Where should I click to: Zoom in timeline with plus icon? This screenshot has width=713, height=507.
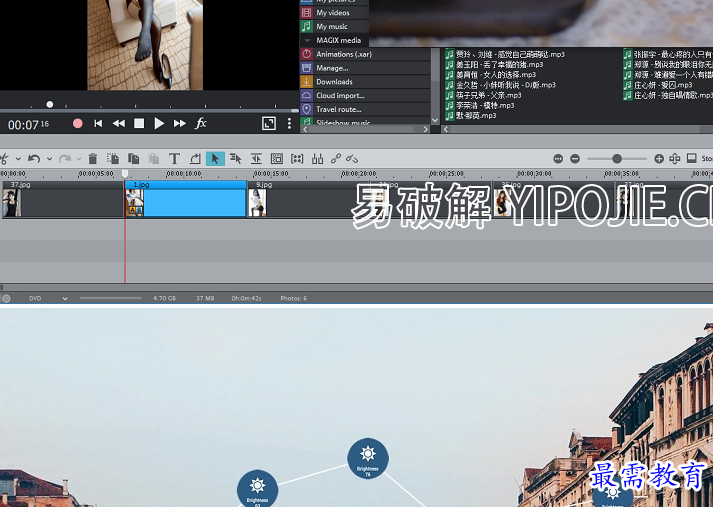tap(659, 158)
